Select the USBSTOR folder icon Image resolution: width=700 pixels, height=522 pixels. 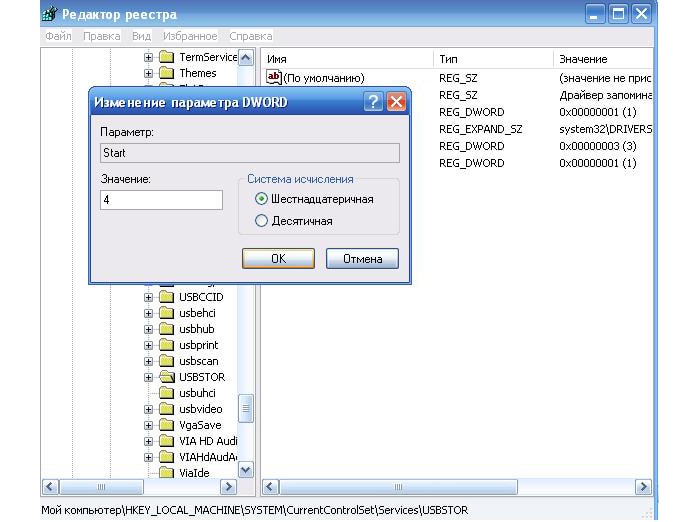pyautogui.click(x=166, y=377)
